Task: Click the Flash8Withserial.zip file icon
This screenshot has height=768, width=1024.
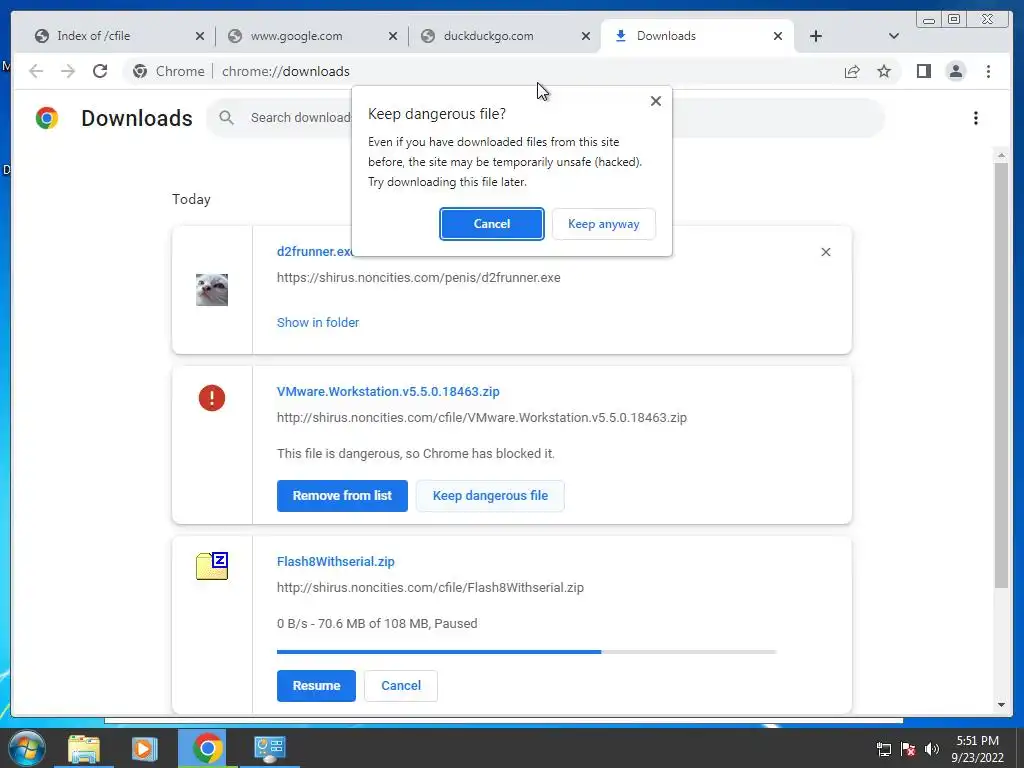Action: pos(212,566)
